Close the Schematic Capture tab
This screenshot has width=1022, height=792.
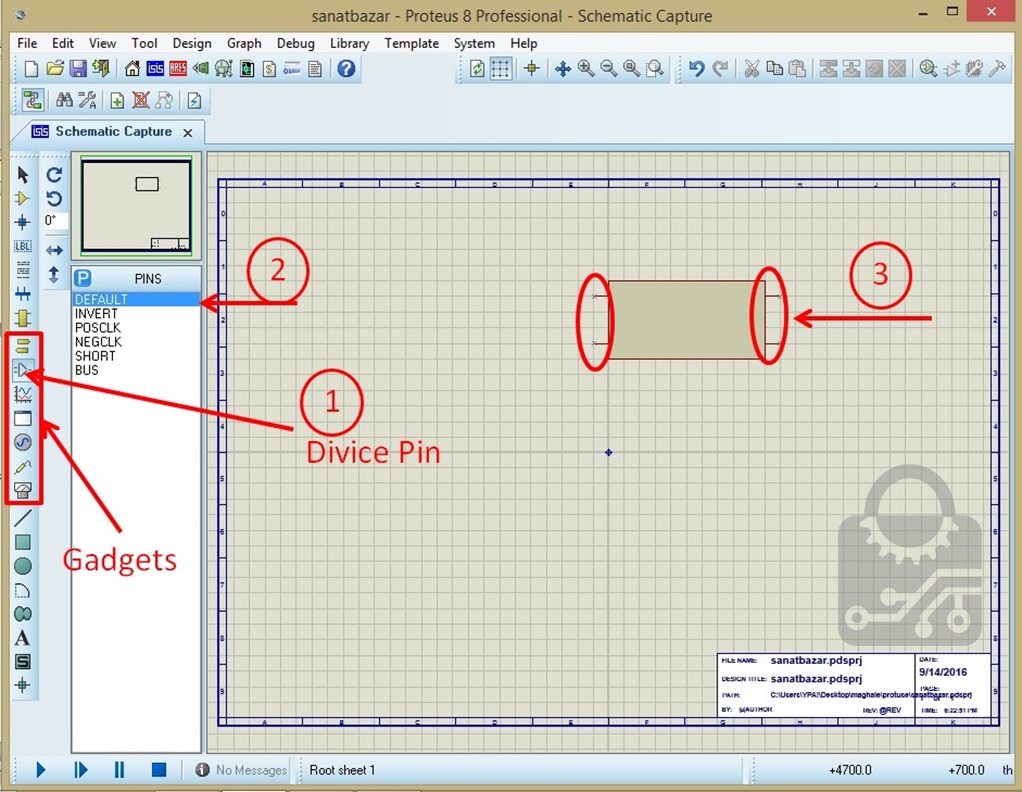point(189,132)
